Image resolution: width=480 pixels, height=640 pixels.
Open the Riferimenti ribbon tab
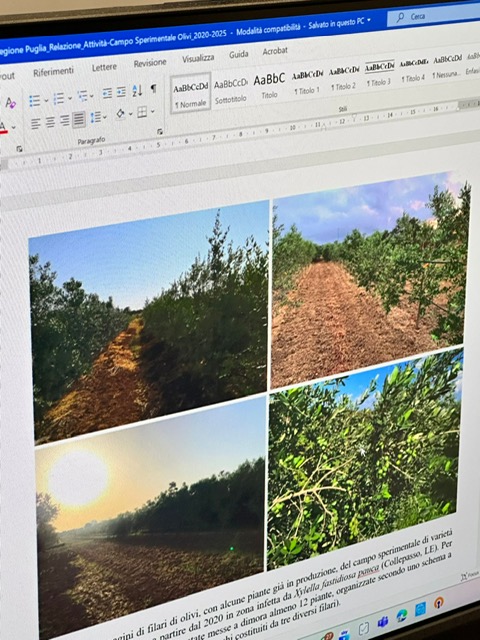(x=53, y=71)
